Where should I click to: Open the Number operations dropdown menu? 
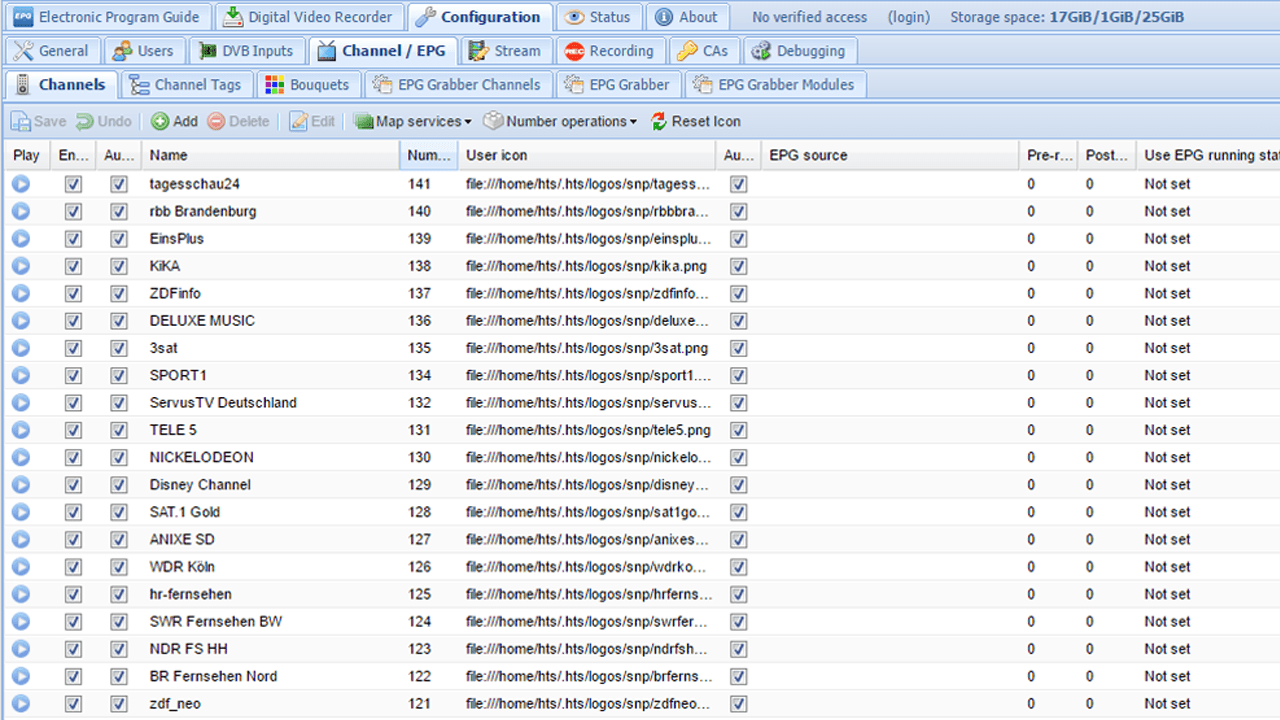[560, 121]
